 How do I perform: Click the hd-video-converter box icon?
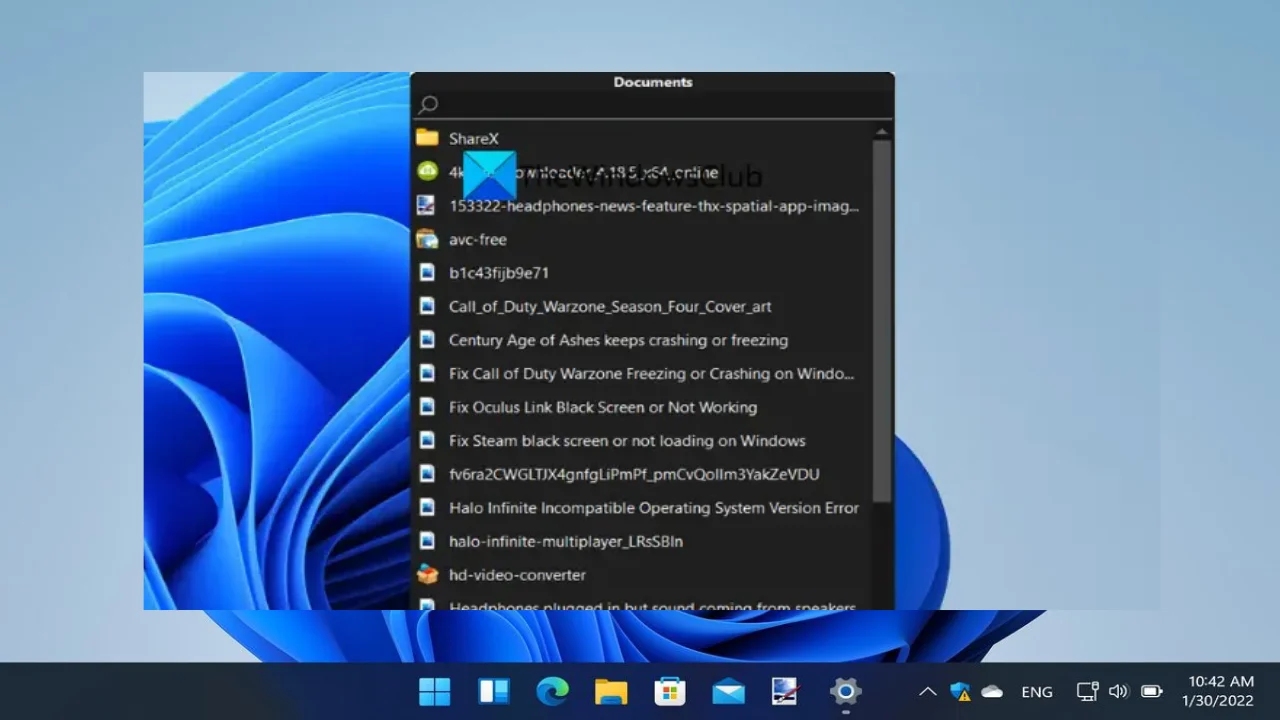coord(427,574)
